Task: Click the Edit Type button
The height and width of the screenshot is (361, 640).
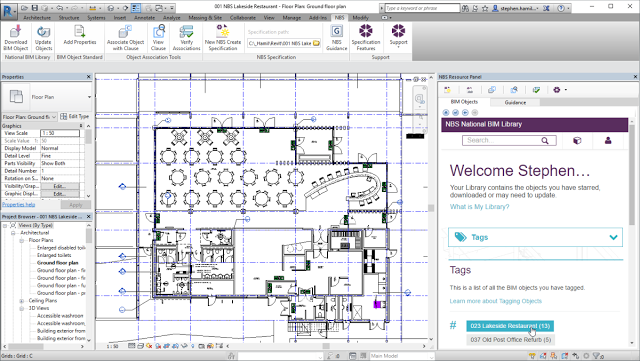Action: tap(75, 117)
